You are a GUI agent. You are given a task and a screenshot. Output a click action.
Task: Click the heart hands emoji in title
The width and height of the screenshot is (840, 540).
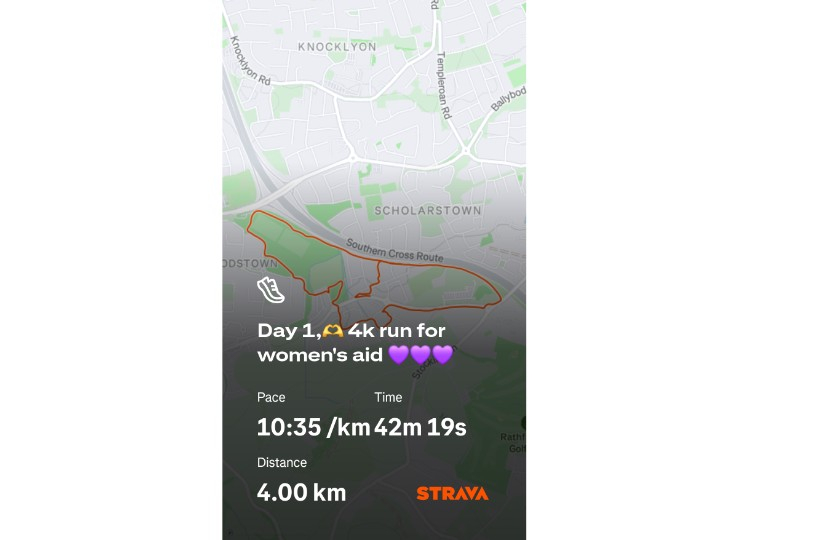coord(333,330)
